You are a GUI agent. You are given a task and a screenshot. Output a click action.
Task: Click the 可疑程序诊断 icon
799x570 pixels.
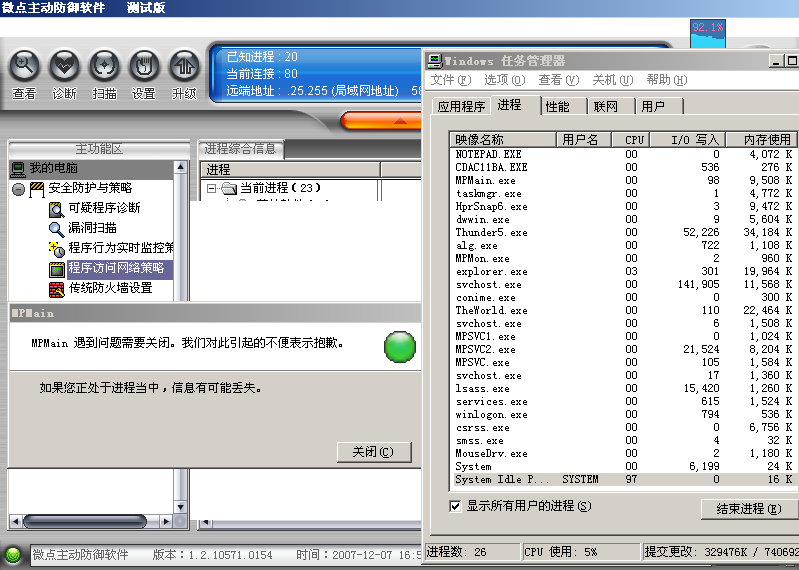click(x=57, y=209)
